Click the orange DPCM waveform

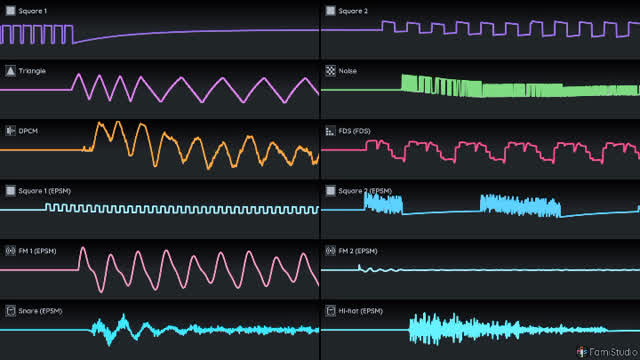[x=159, y=145]
